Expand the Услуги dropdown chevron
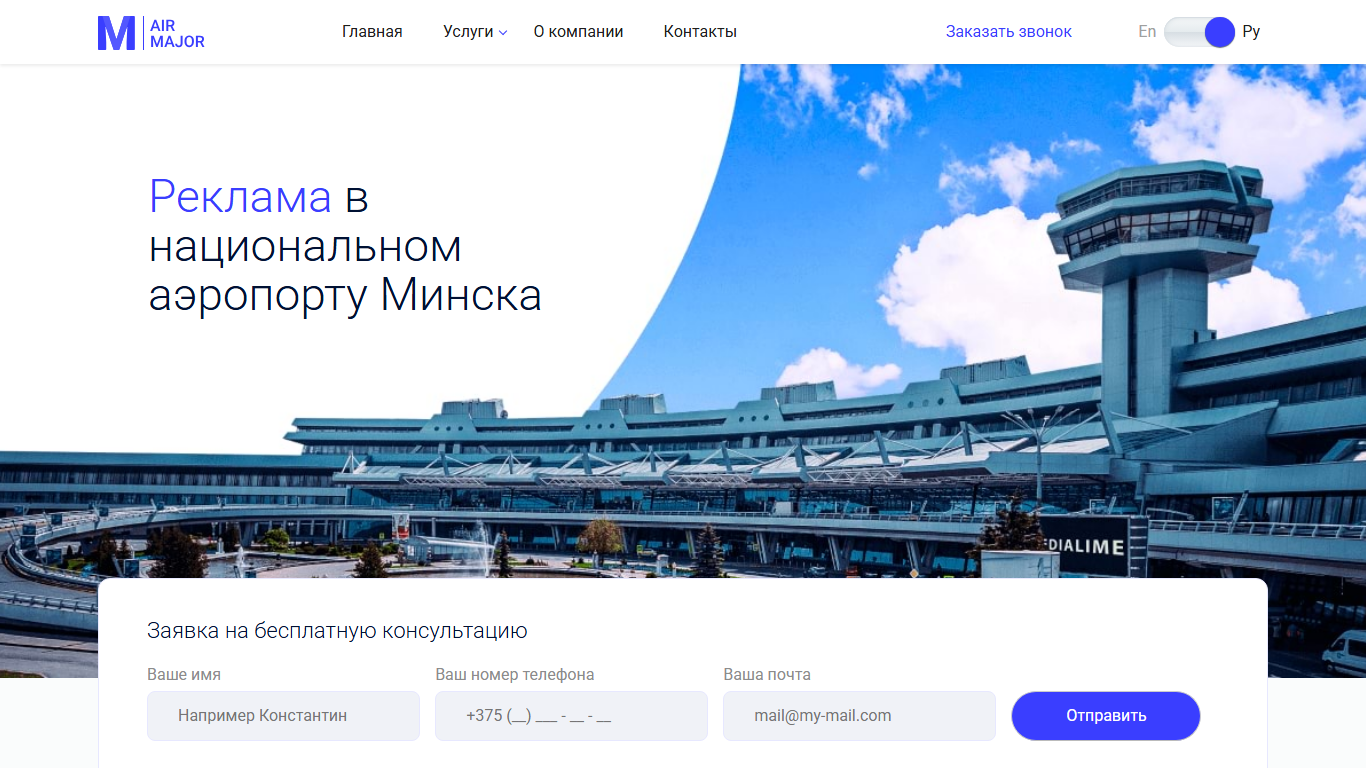This screenshot has height=768, width=1366. (503, 33)
